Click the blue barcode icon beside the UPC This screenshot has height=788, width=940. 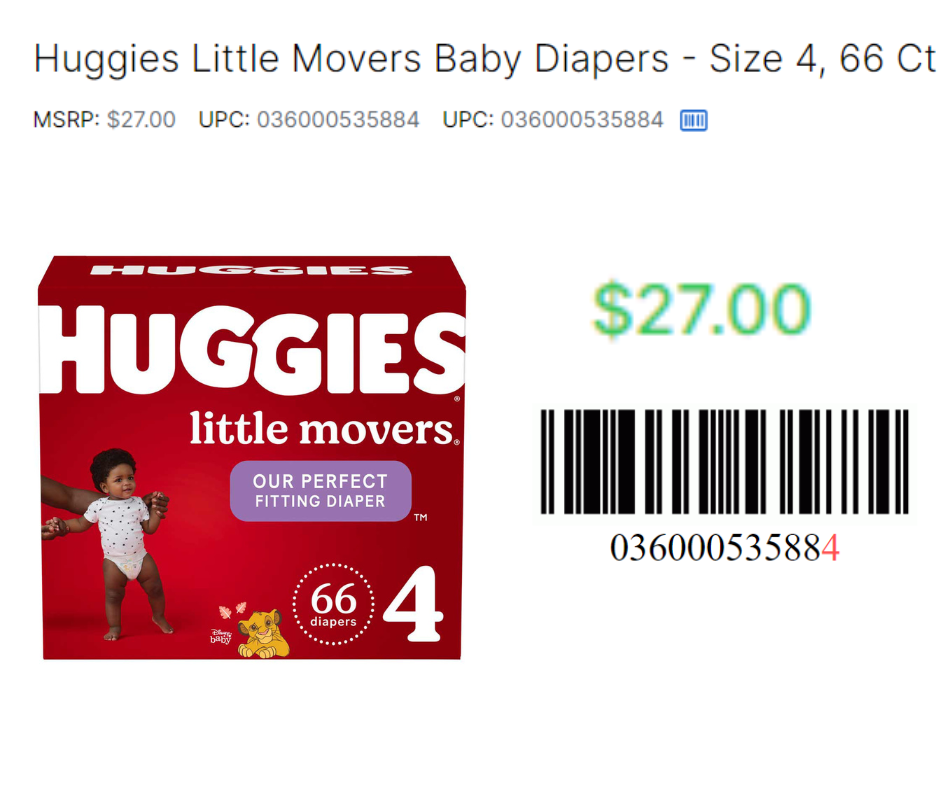pos(694,121)
